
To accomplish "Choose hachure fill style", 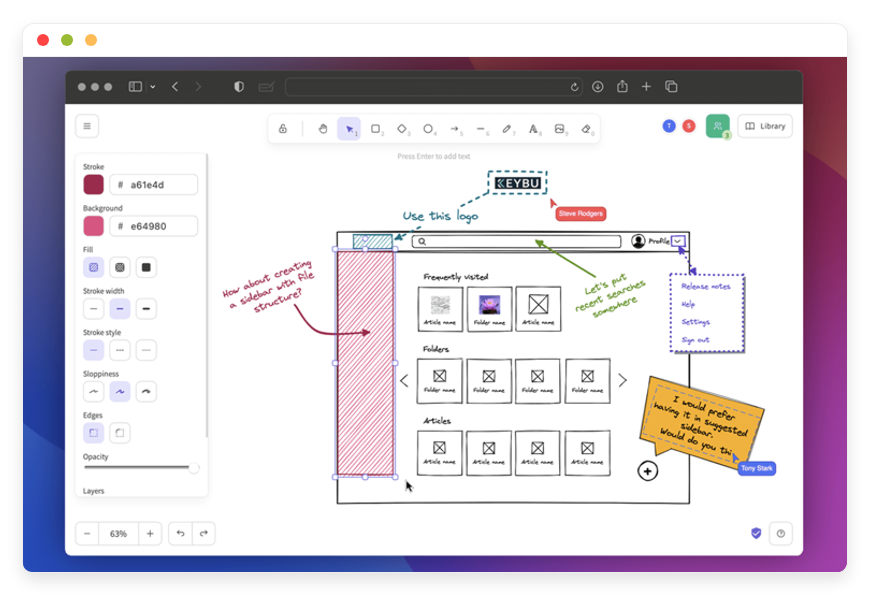I will [93, 268].
